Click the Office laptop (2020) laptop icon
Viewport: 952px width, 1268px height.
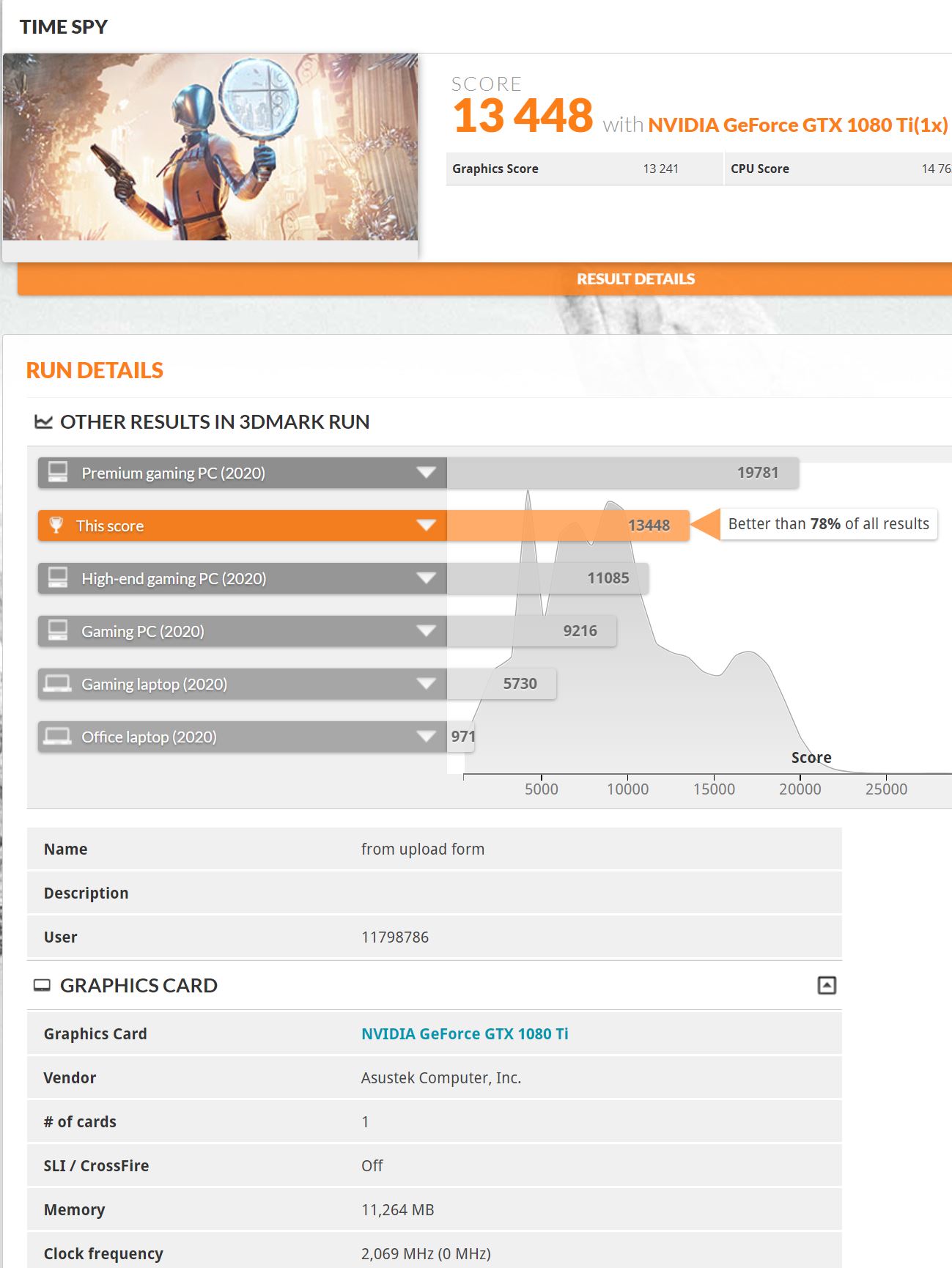pos(58,736)
